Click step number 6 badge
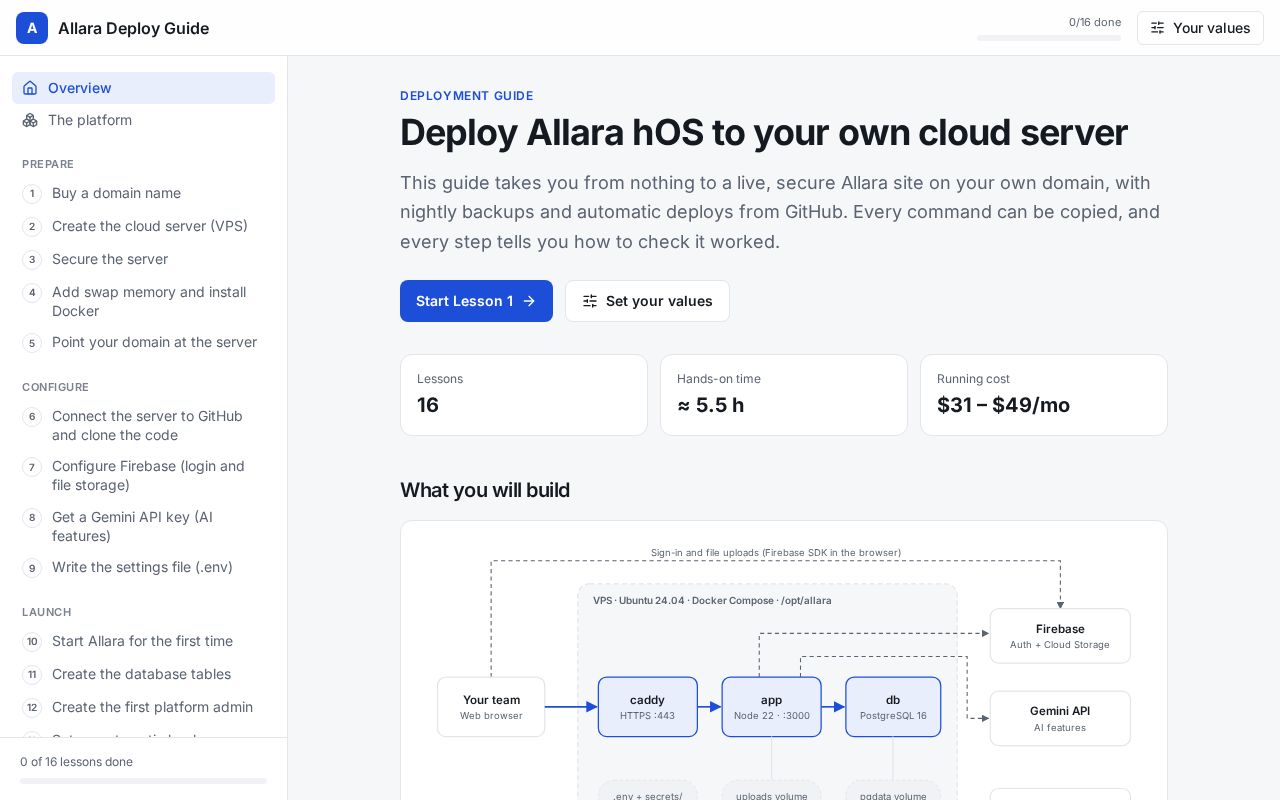This screenshot has height=800, width=1280. coord(32,416)
